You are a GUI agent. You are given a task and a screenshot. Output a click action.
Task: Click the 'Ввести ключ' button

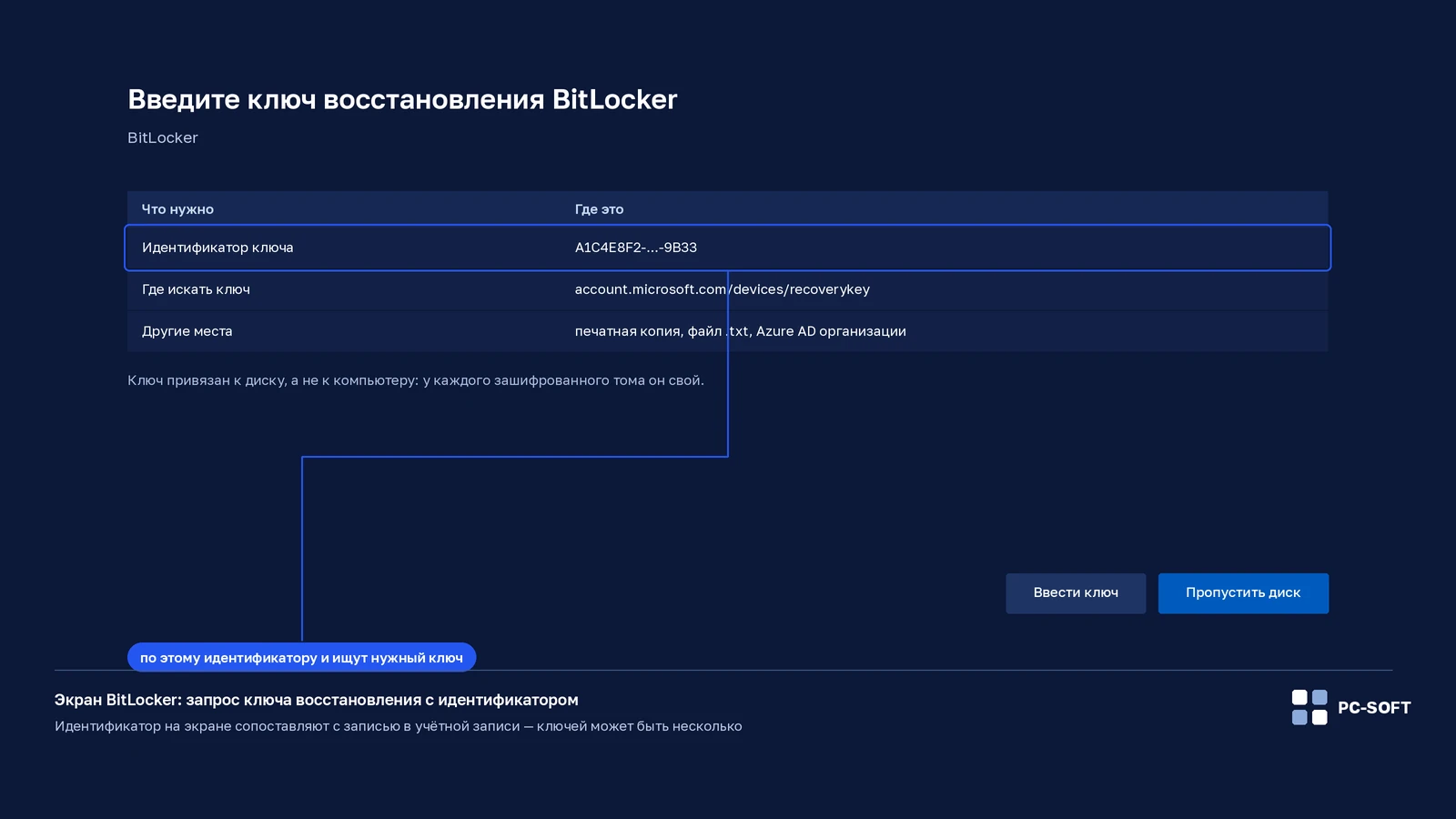point(1076,593)
